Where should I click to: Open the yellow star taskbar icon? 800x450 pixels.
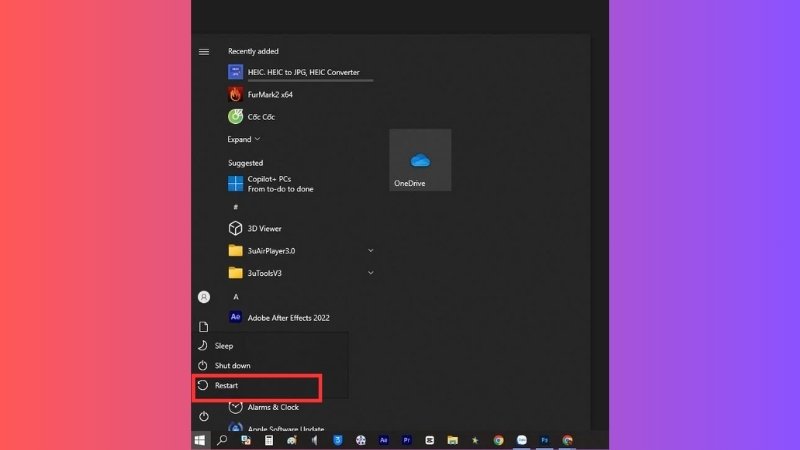476,440
